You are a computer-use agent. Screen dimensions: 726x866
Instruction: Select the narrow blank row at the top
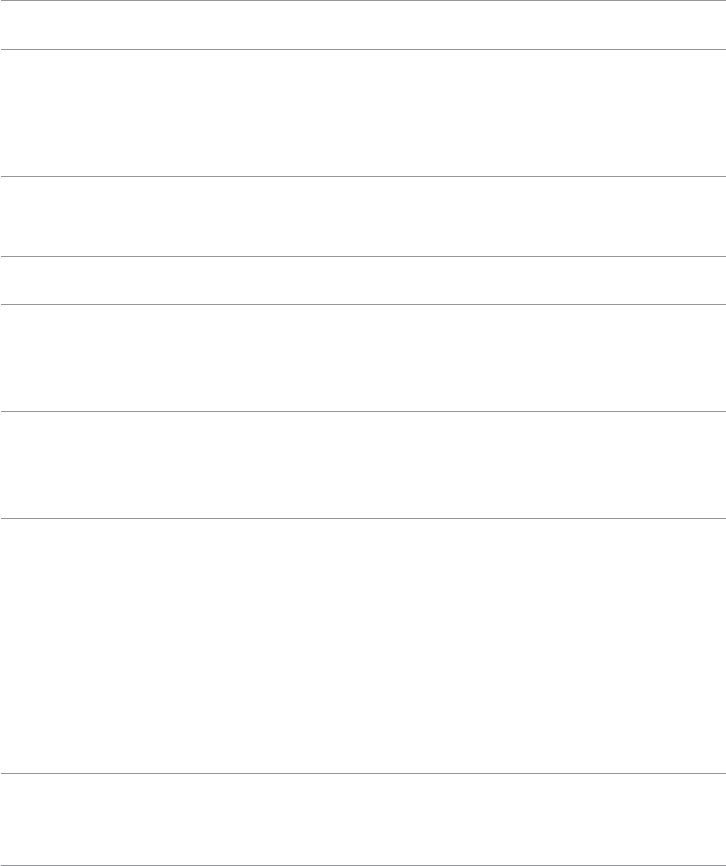tap(363, 25)
